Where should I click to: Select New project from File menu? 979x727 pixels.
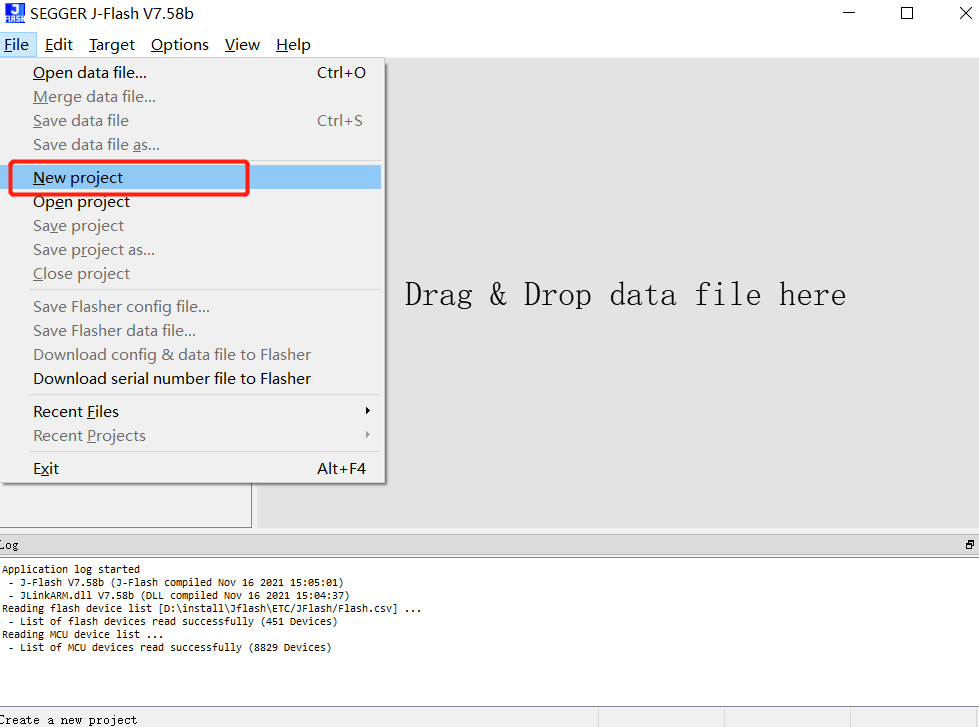(x=78, y=178)
